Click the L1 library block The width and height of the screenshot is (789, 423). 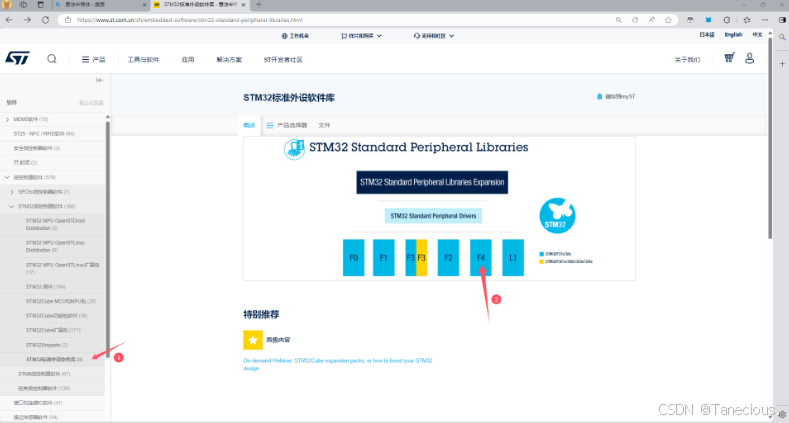pos(513,258)
